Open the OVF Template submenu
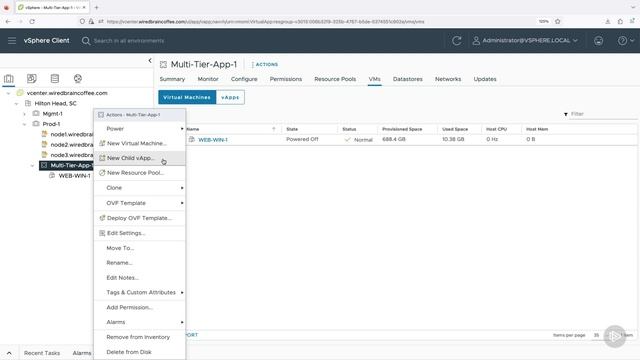 click(x=140, y=203)
